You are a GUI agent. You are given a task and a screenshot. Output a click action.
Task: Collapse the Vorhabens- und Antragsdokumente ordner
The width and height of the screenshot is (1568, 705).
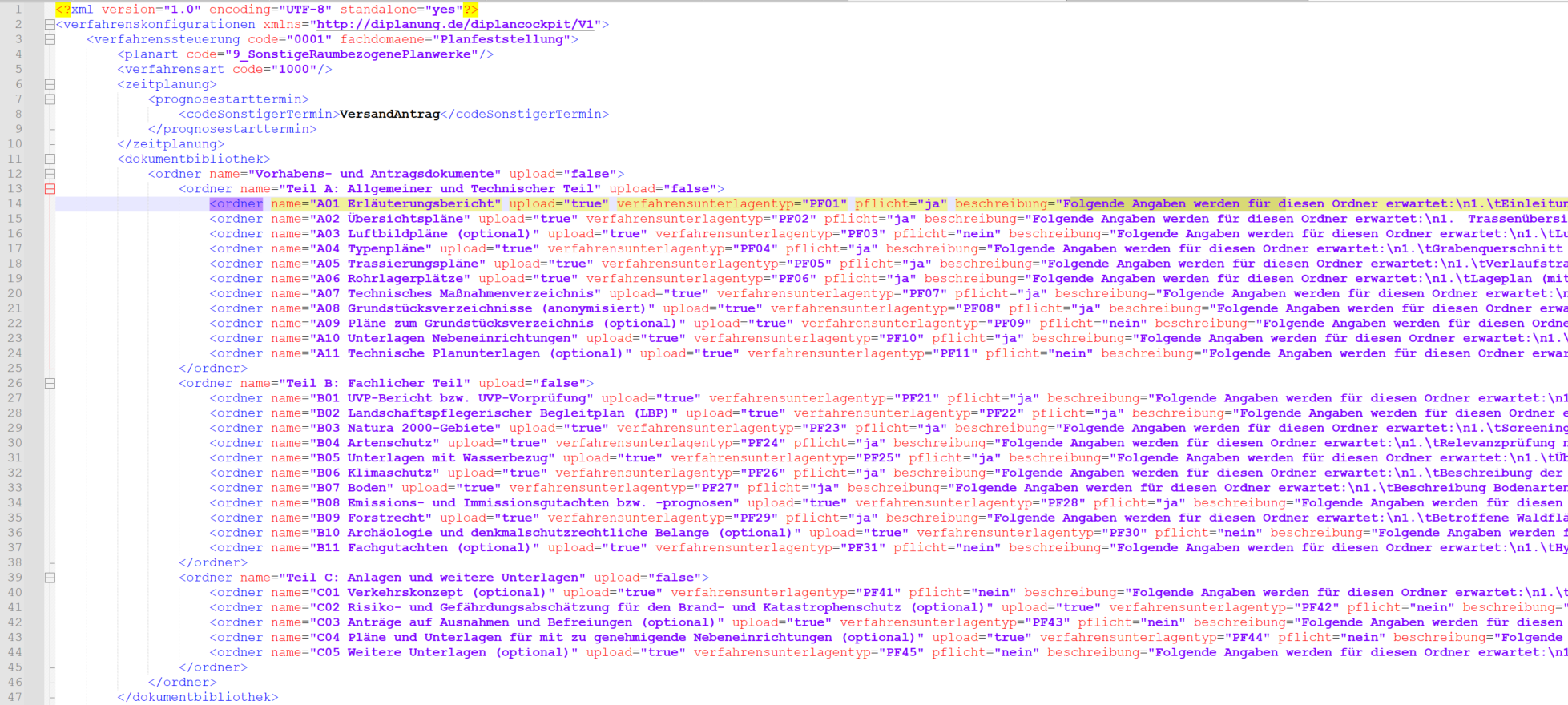click(50, 174)
